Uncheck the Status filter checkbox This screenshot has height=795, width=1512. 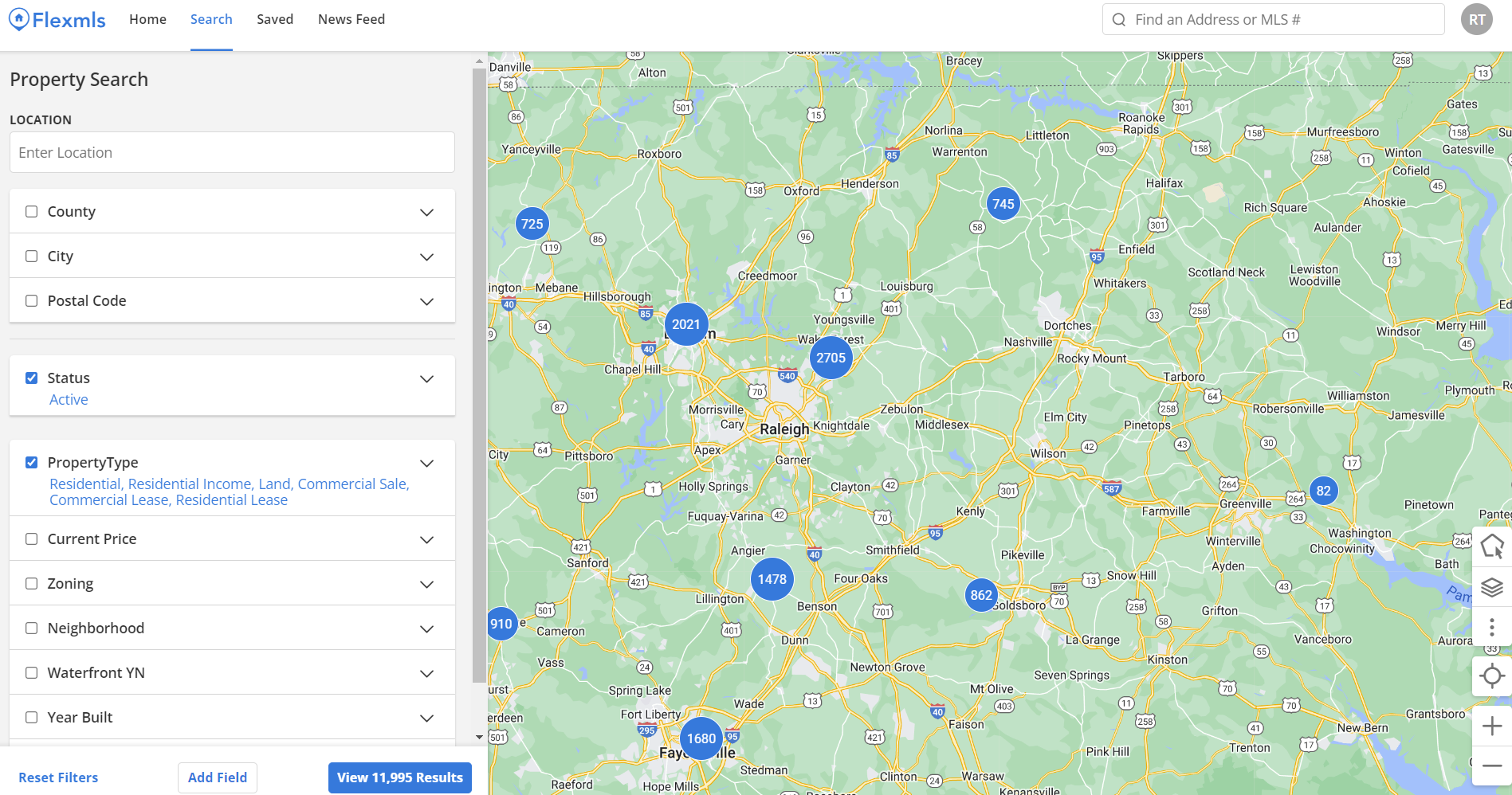click(x=32, y=378)
